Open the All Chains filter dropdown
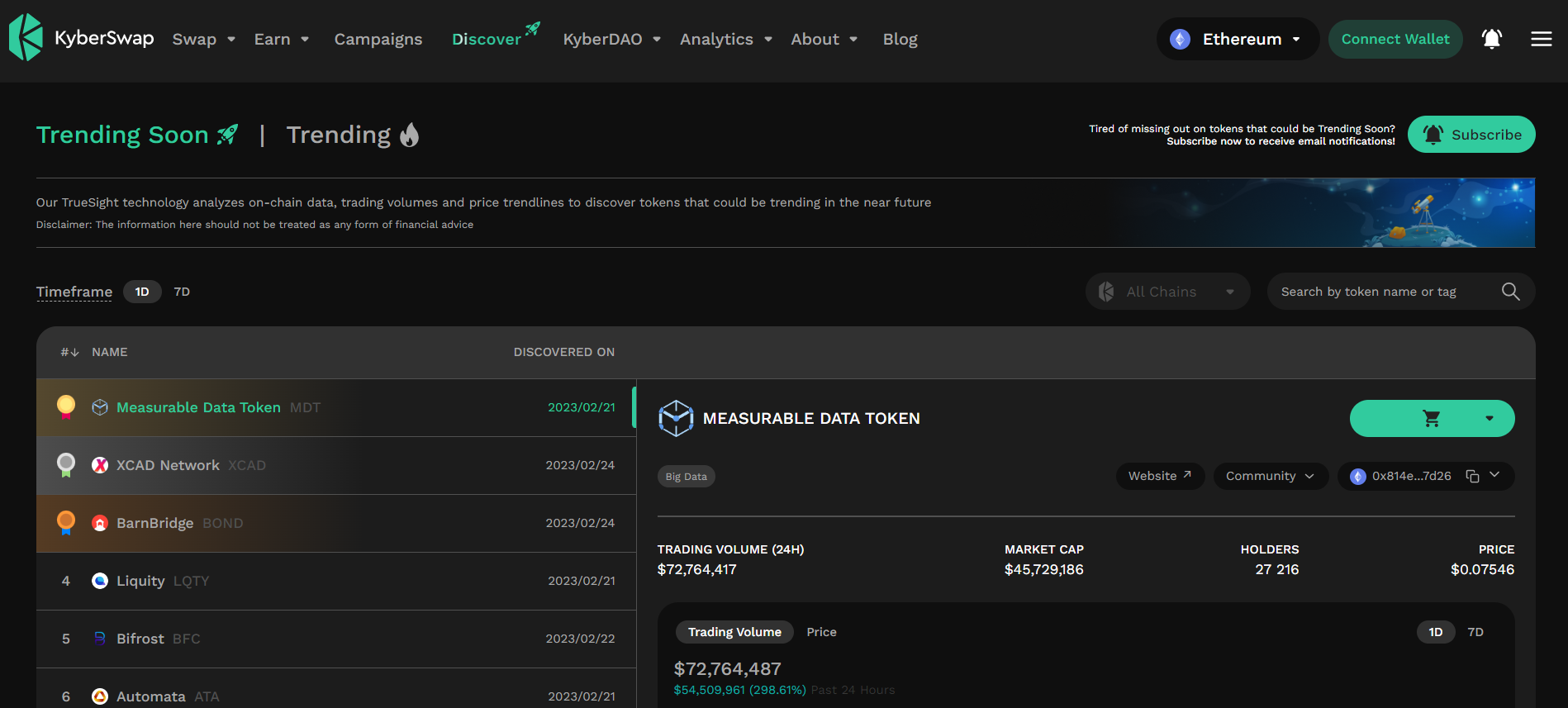This screenshot has height=708, width=1568. tap(1167, 292)
